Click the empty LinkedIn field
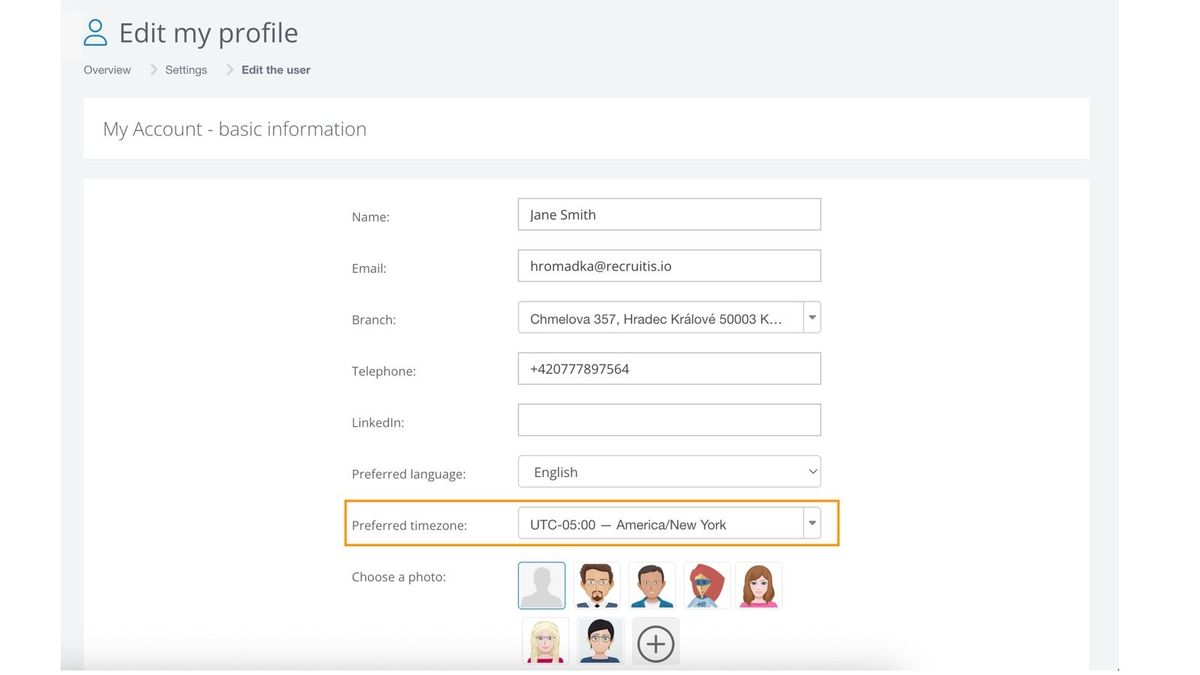This screenshot has height=675, width=1200. point(669,420)
